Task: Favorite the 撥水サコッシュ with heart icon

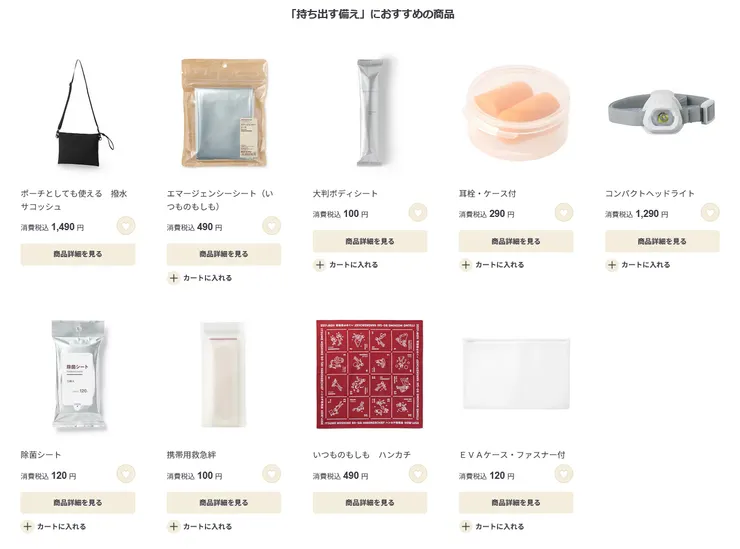Action: tap(126, 226)
